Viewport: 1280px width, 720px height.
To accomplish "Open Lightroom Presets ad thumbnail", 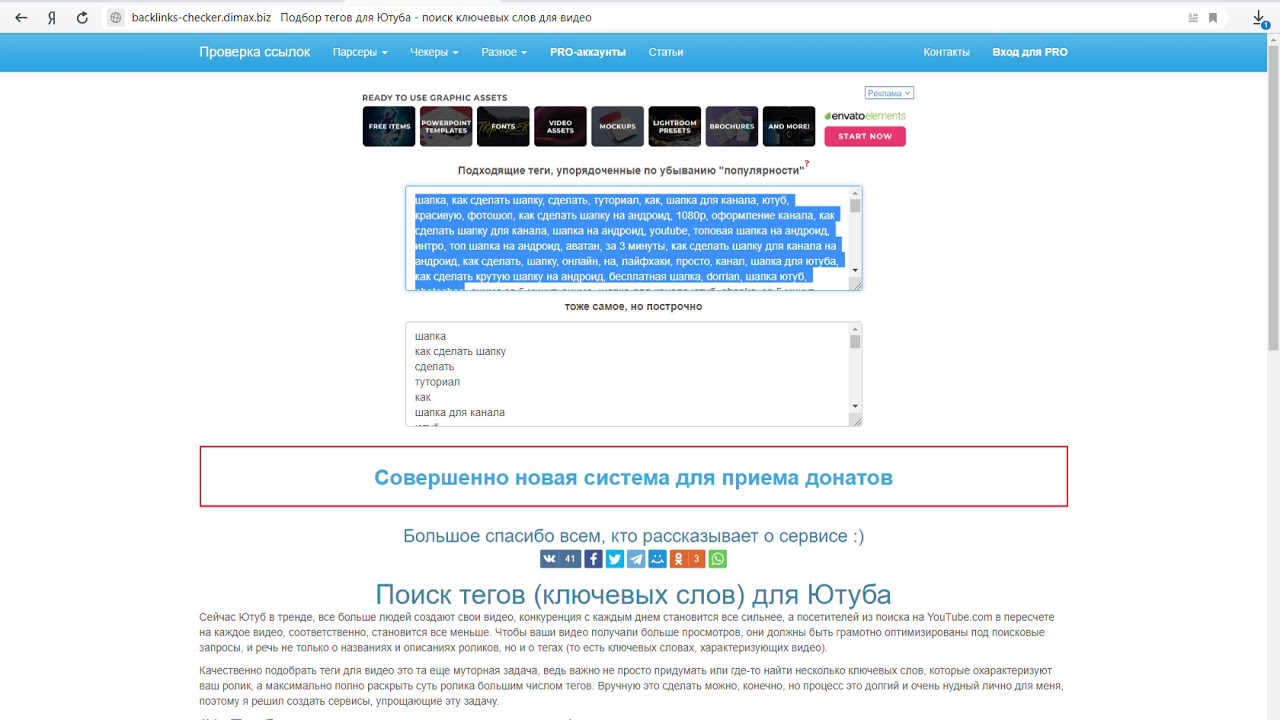I will click(675, 127).
